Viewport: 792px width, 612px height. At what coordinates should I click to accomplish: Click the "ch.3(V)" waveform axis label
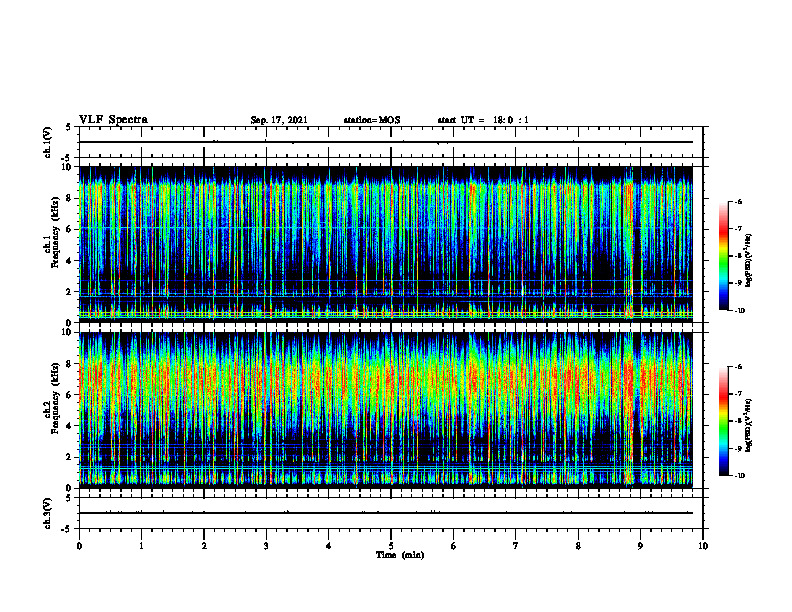pyautogui.click(x=48, y=513)
